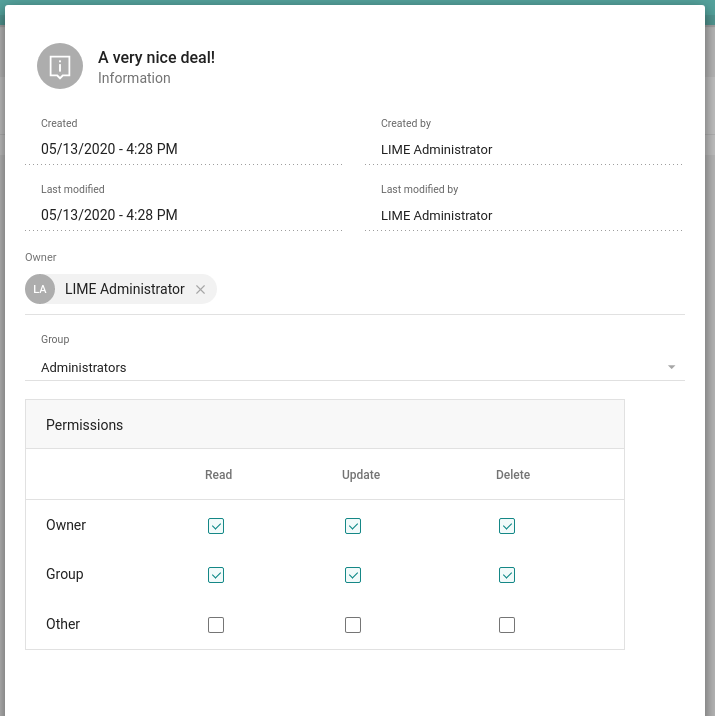Enable Other Delete permission
Viewport: 715px width, 716px height.
[507, 625]
